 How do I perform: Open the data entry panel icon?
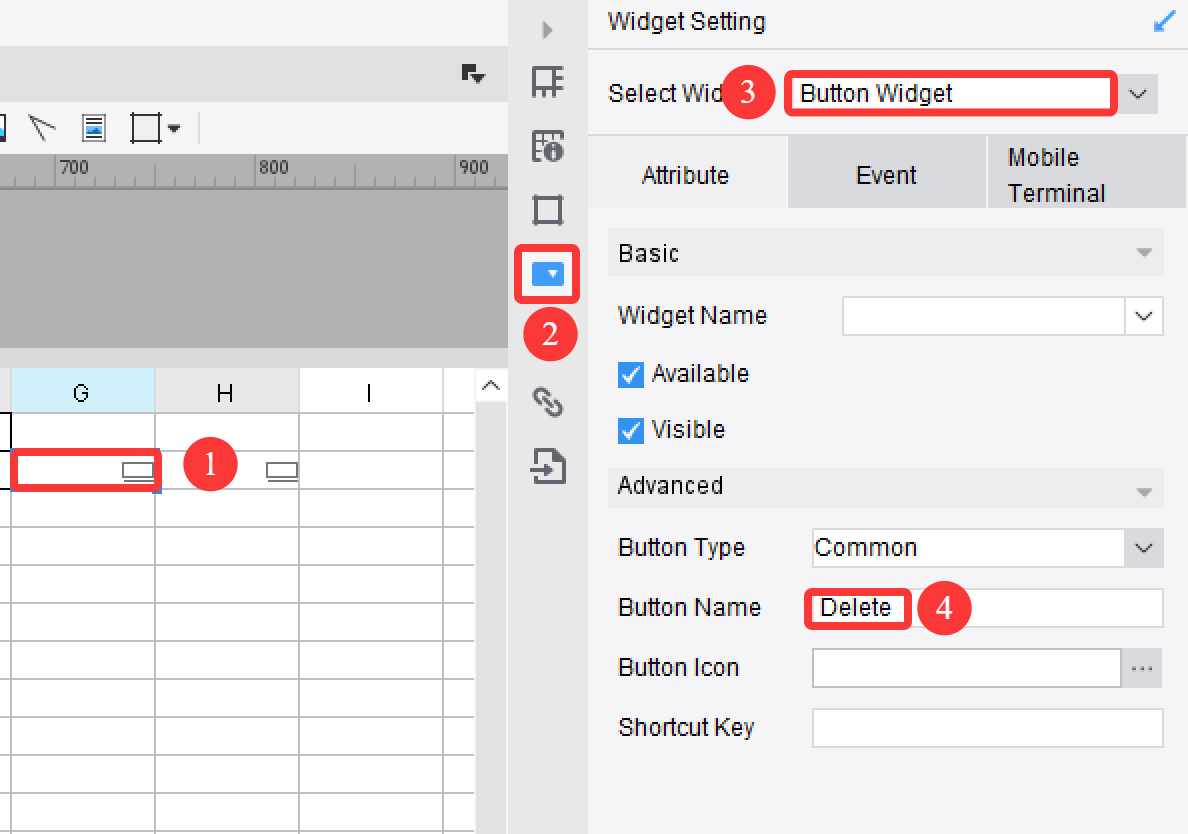547,467
